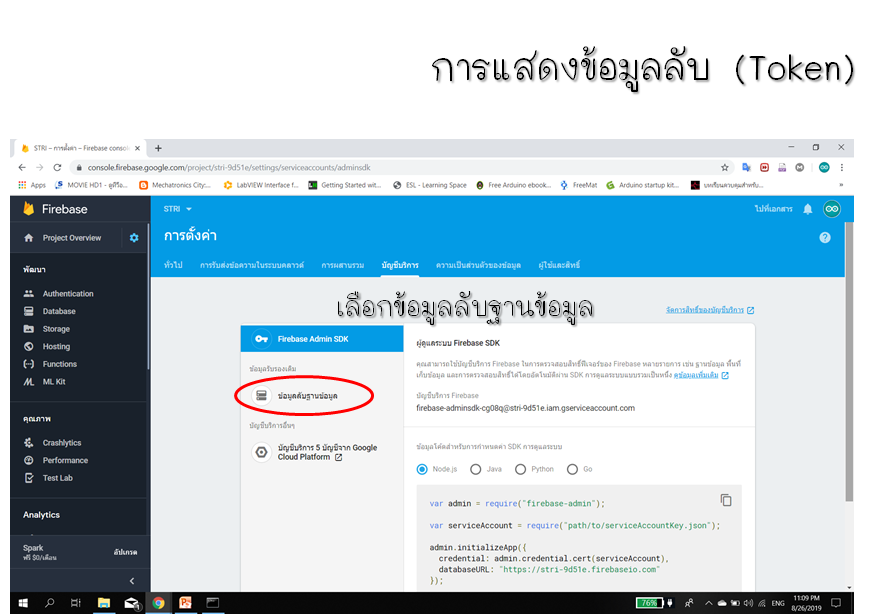Click the page vertical scrollbar
This screenshot has height=614, width=896.
[x=849, y=362]
